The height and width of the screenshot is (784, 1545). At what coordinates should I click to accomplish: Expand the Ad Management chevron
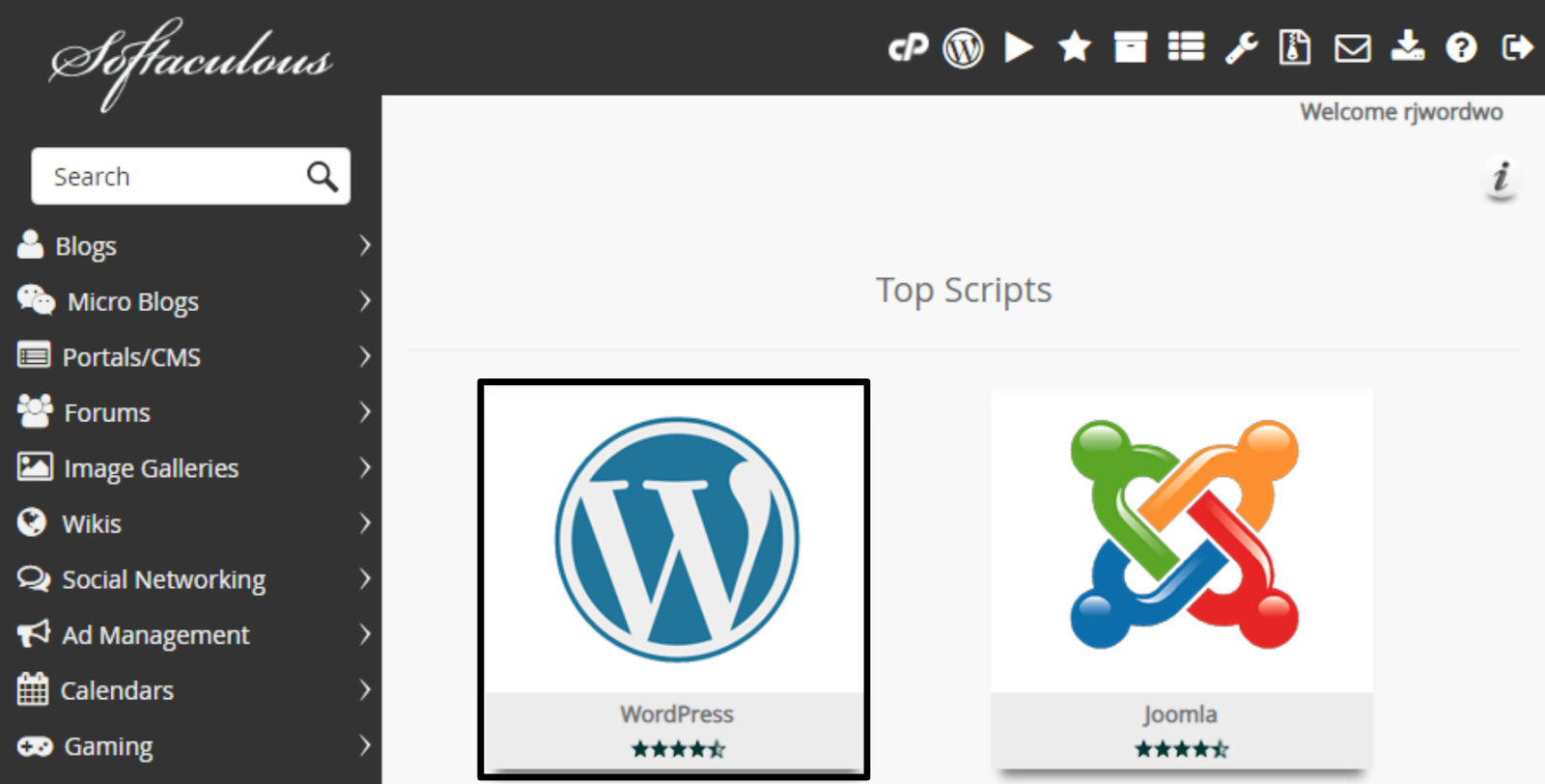coord(364,634)
